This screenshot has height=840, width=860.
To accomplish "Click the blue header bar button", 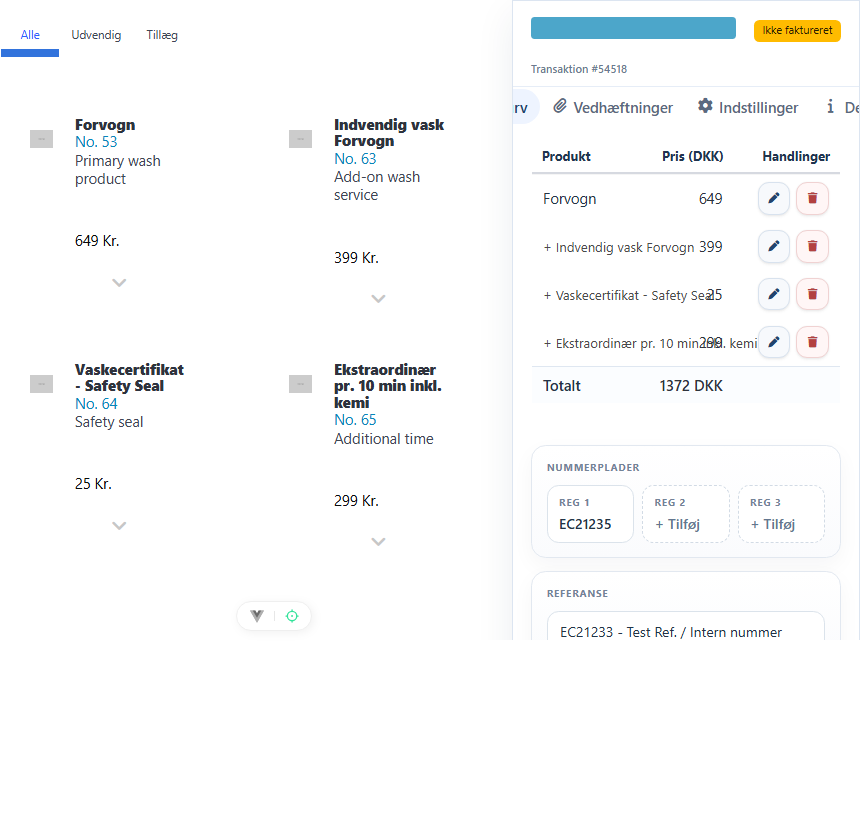I will point(633,28).
